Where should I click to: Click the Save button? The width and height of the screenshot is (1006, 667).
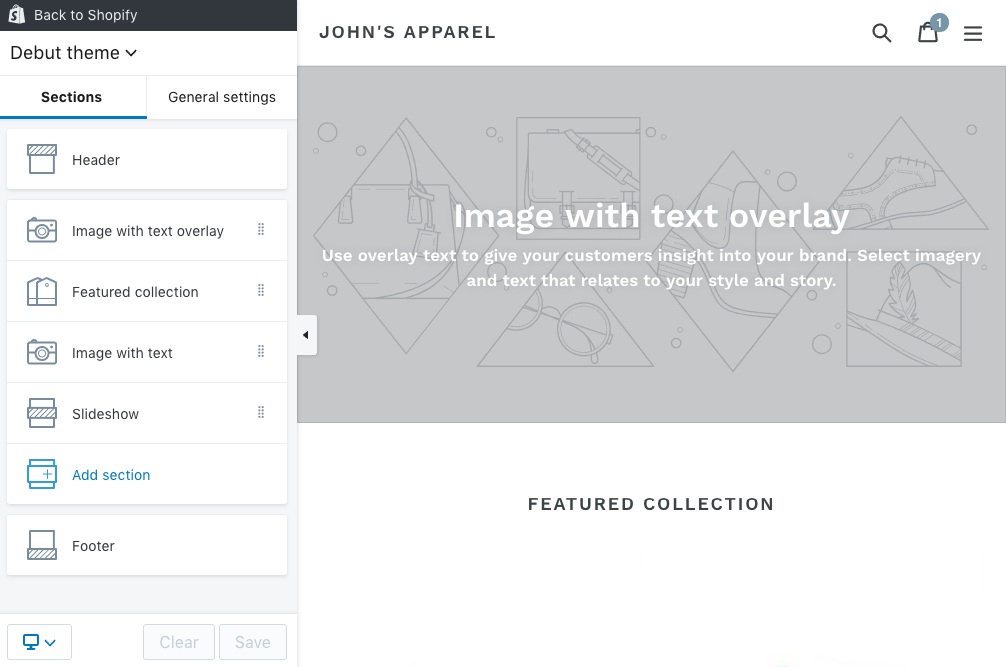tap(252, 641)
